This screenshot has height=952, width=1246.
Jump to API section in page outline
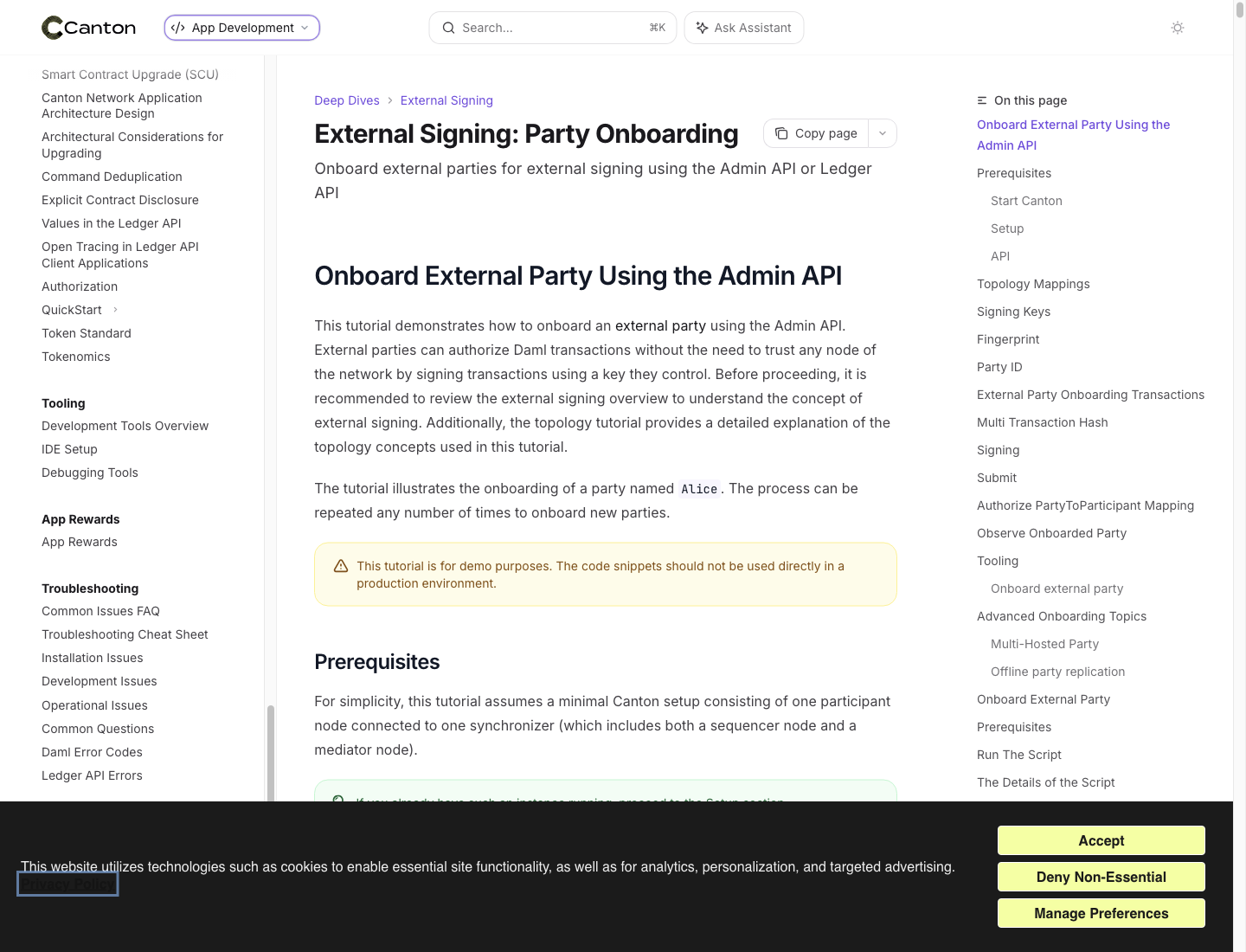[1000, 256]
